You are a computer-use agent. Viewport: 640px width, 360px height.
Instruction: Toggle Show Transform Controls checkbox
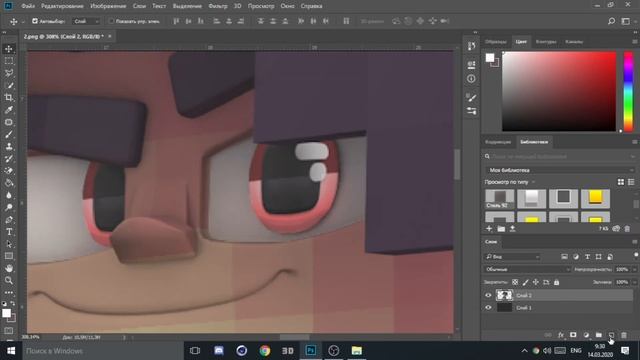111,21
